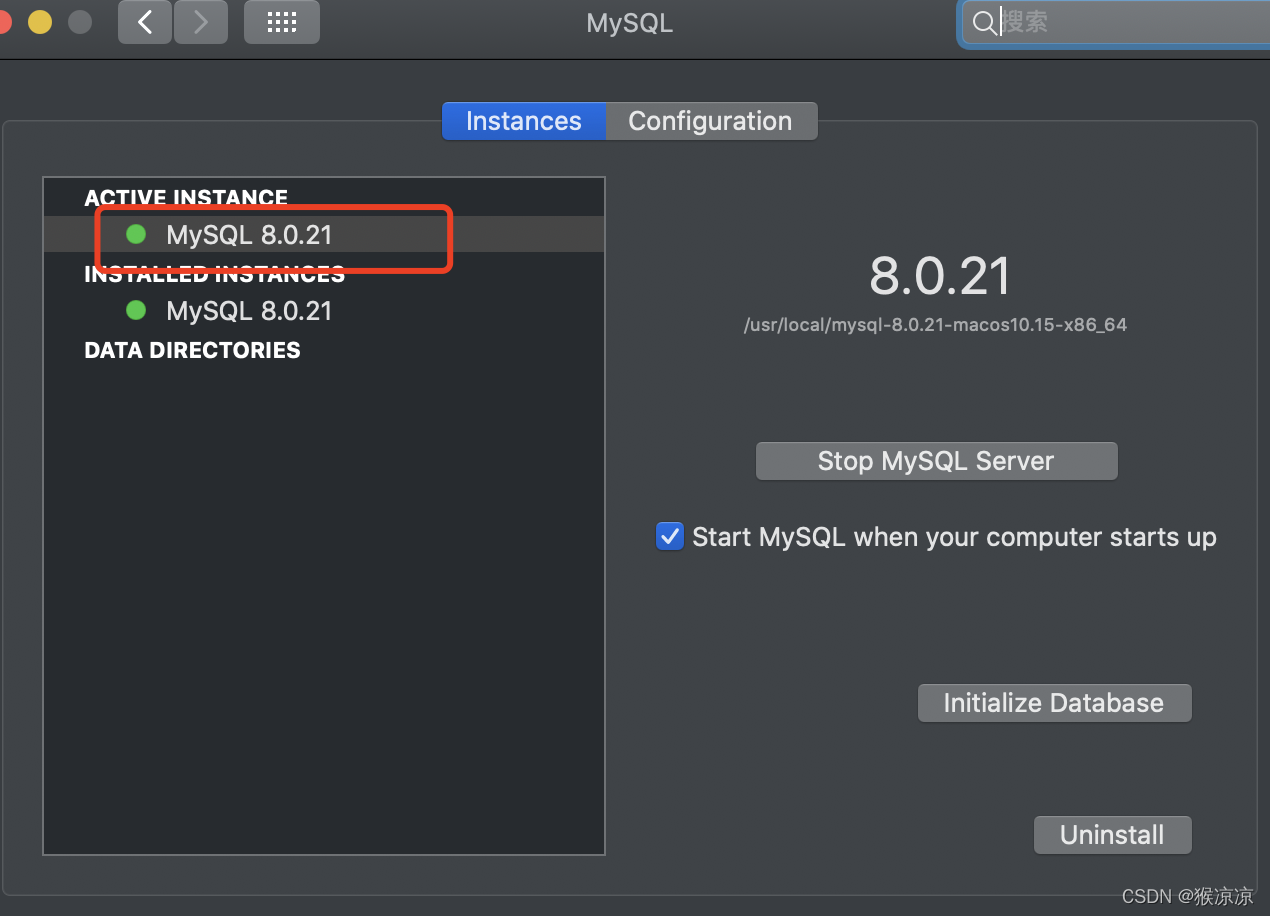Click the INSTALLED INSTANCES heading

tap(215, 274)
